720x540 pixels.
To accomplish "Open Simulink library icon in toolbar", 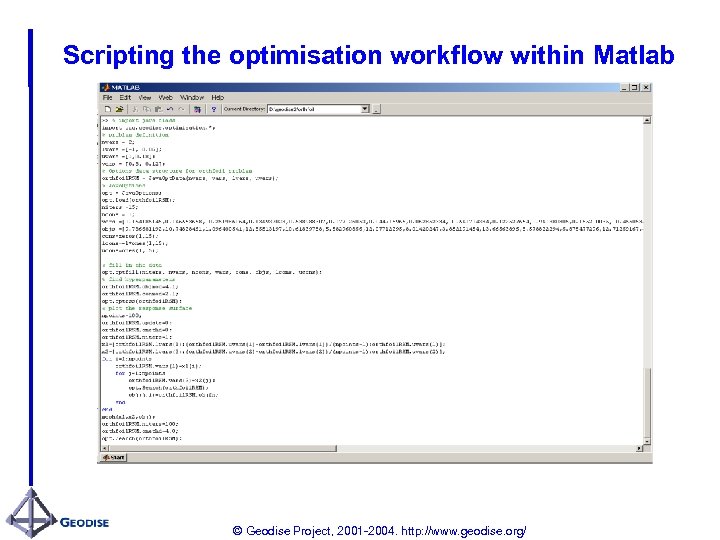I will pyautogui.click(x=197, y=109).
